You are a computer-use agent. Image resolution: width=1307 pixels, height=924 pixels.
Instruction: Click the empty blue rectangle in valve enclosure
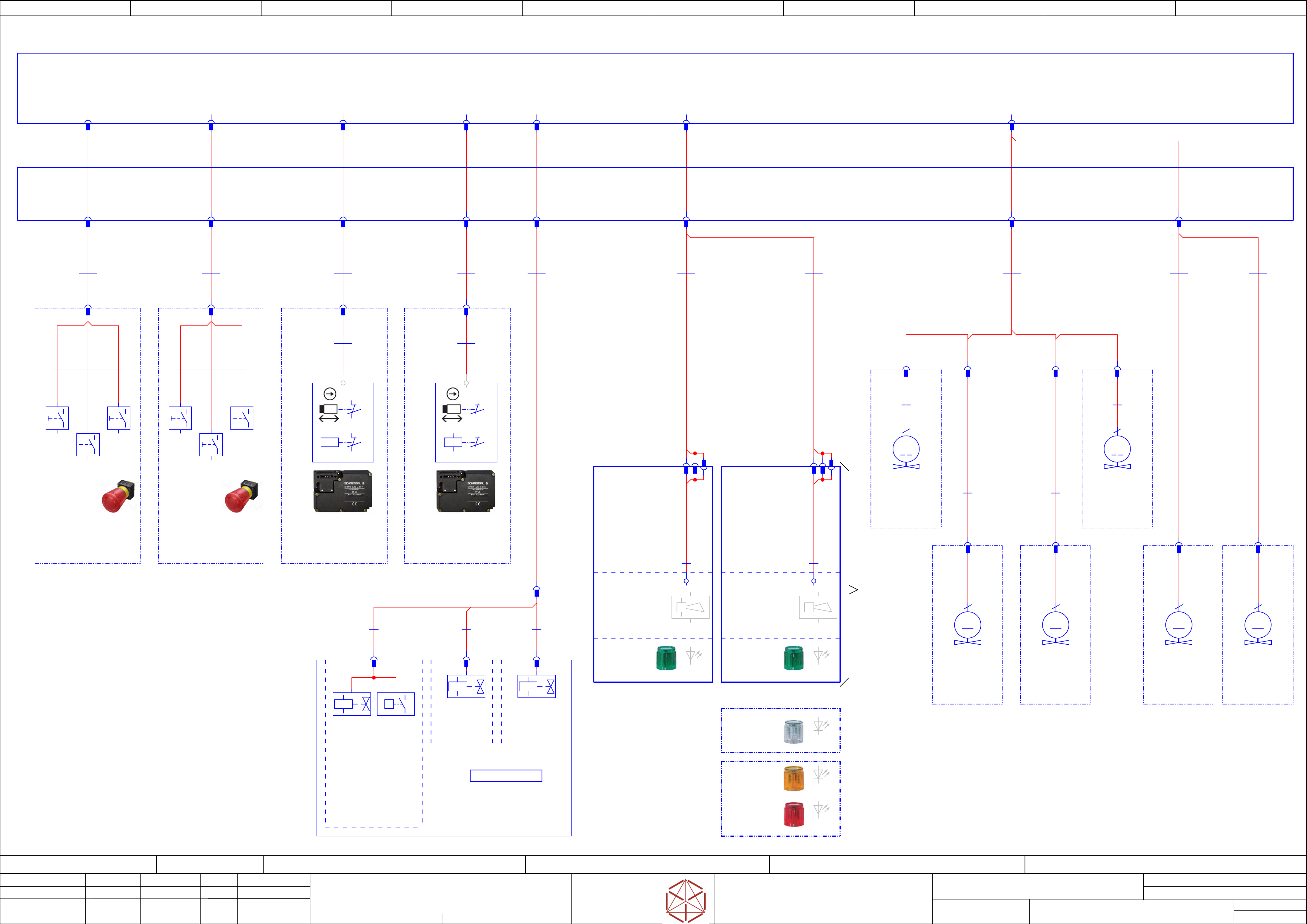tap(505, 775)
